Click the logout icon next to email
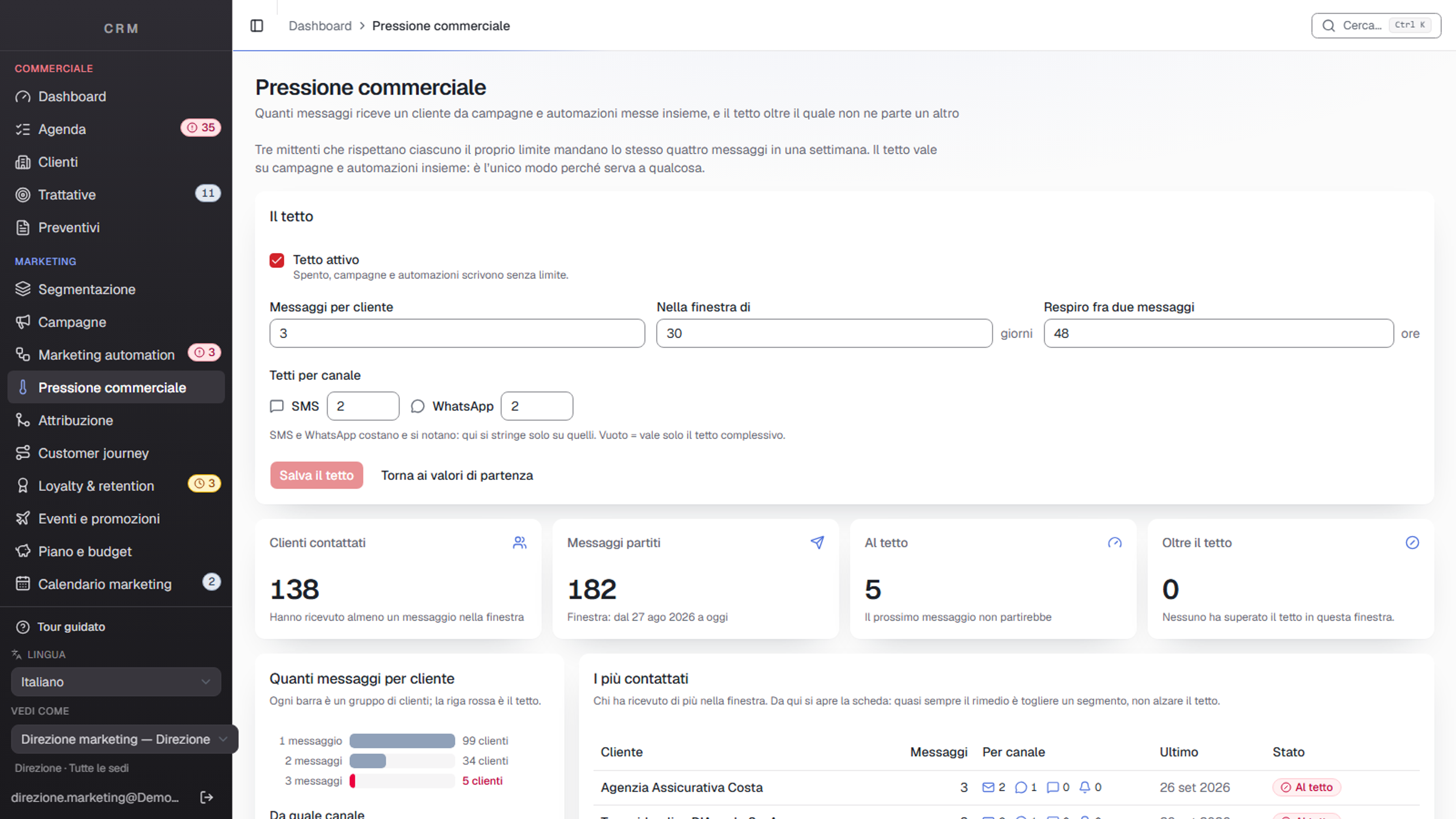Screen dimensions: 1456x819 [207, 797]
